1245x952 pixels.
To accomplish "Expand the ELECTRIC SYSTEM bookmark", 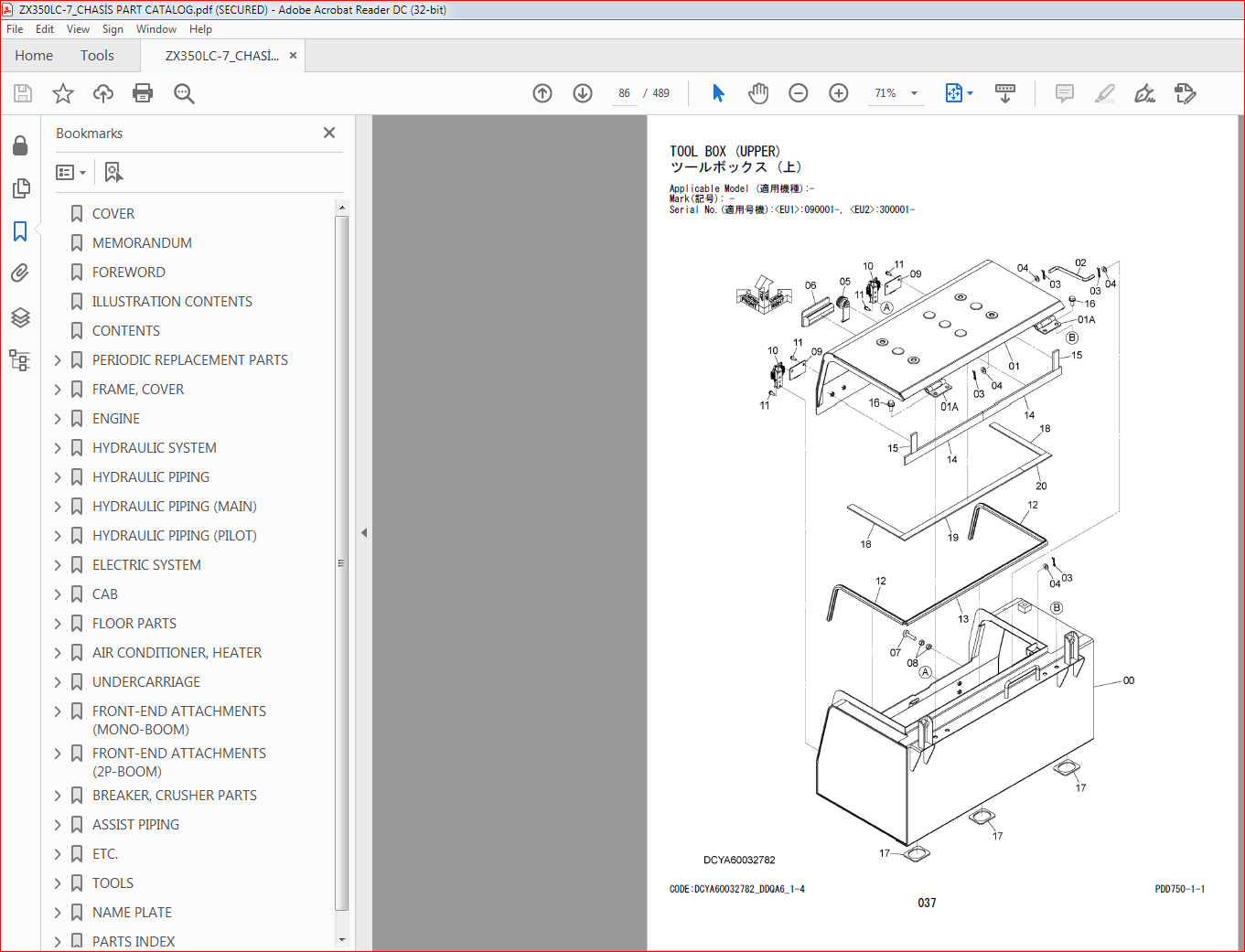I will coord(58,565).
